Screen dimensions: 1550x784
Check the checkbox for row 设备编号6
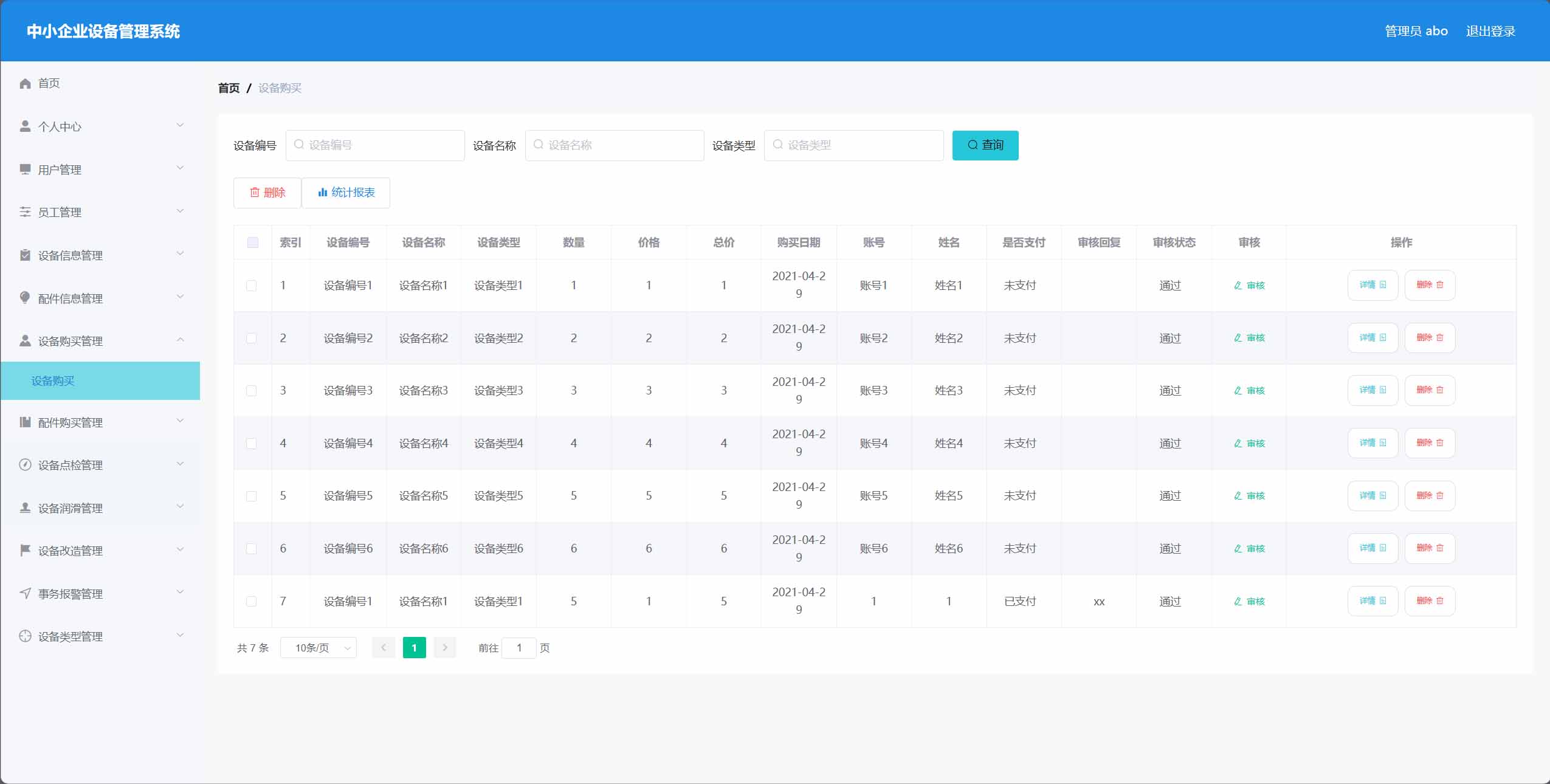(x=251, y=549)
